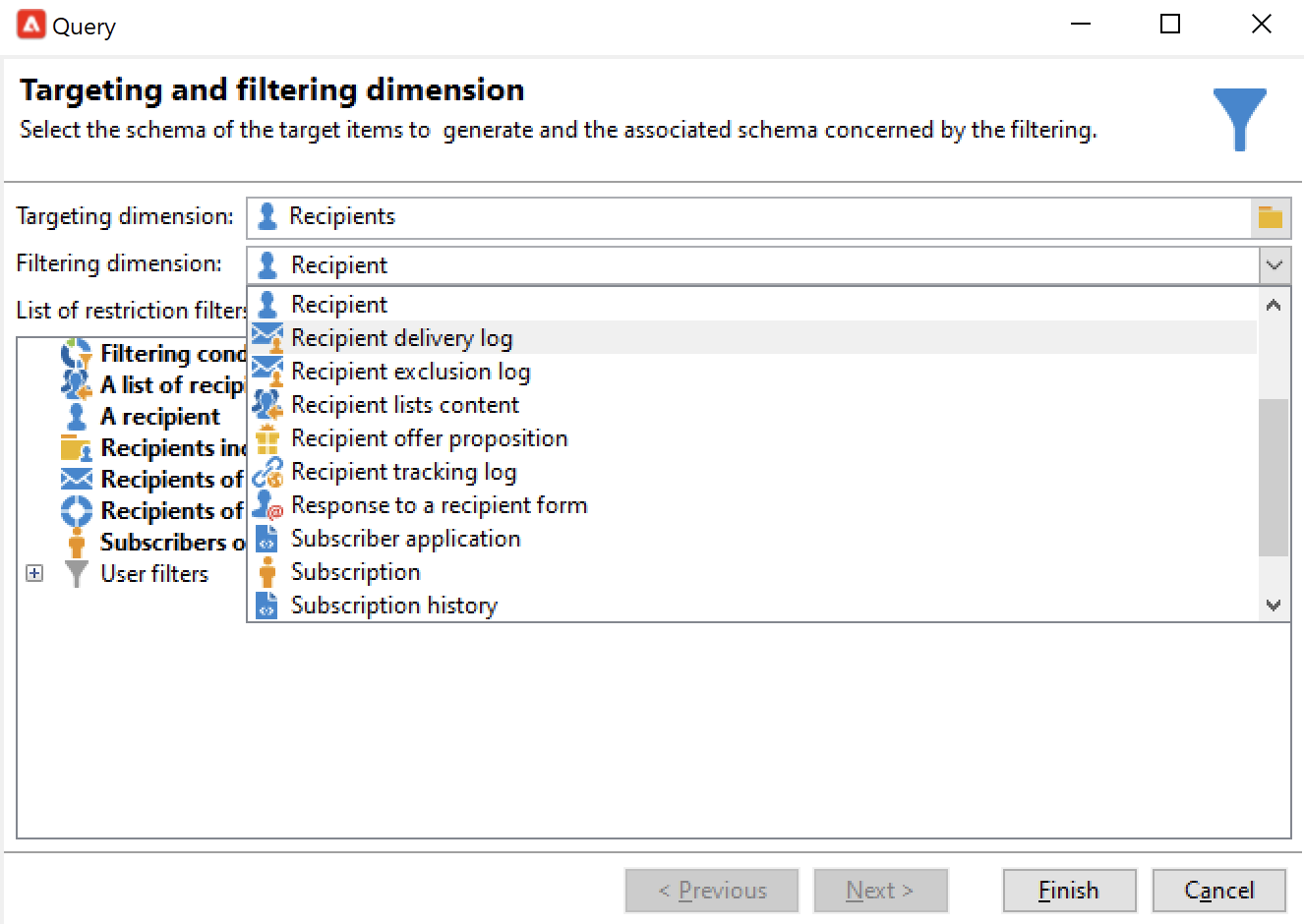Click the Finish button
The image size is (1304, 924).
pos(1069,891)
